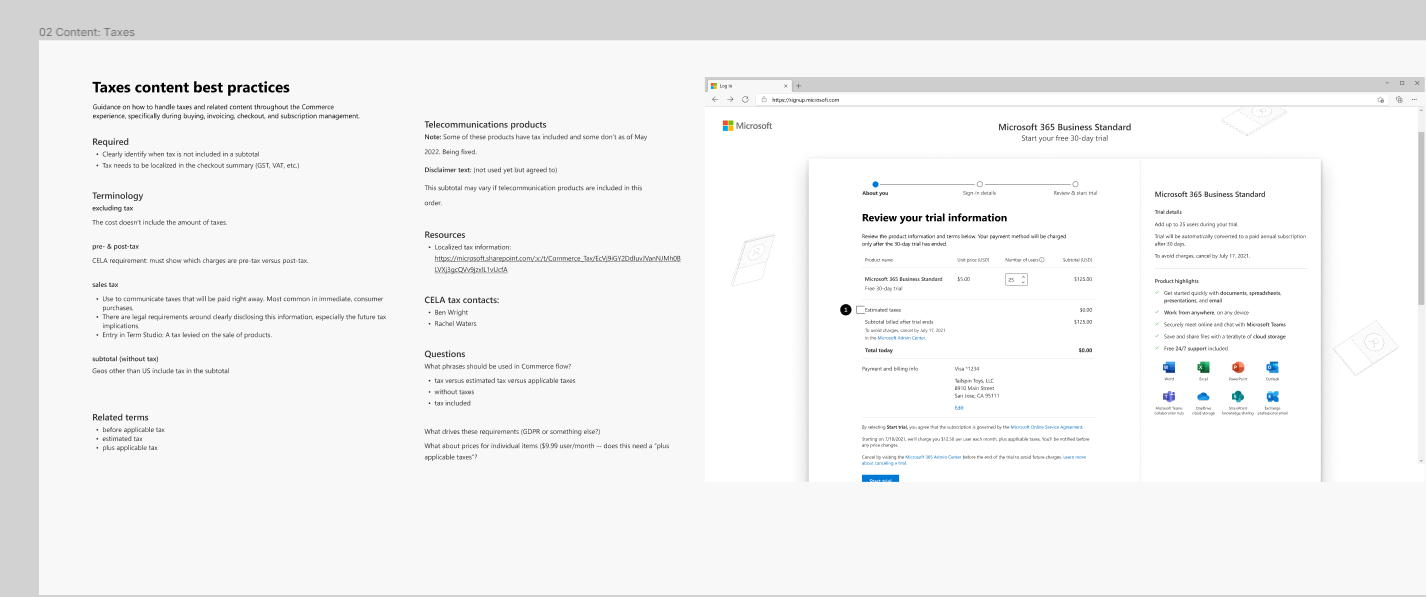Close the Log In browser tab
This screenshot has height=597, width=1426.
tap(788, 86)
